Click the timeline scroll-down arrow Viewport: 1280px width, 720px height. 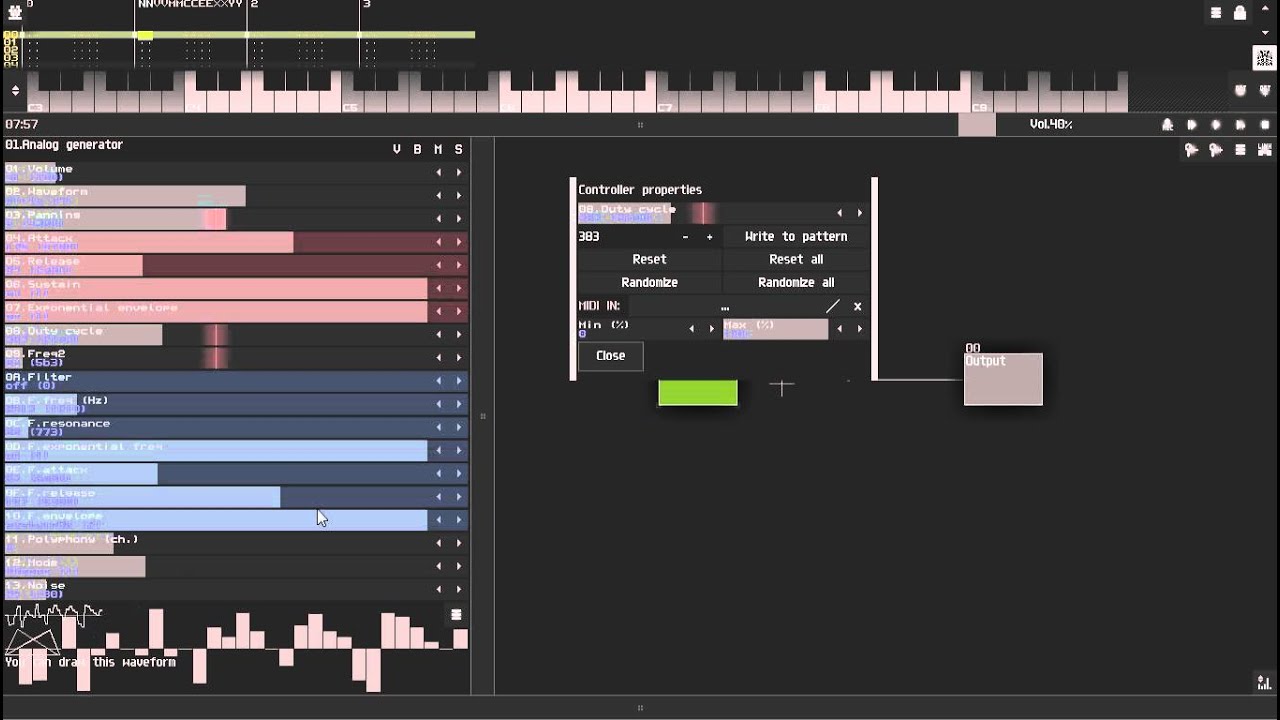tap(1266, 33)
